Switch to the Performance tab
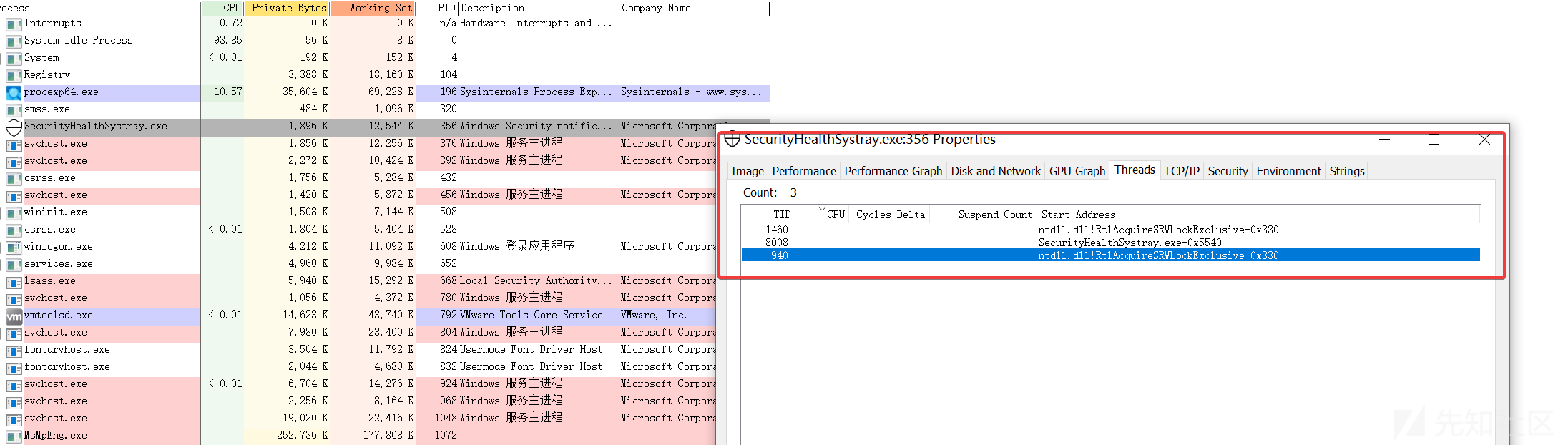The height and width of the screenshot is (445, 1568). click(804, 171)
